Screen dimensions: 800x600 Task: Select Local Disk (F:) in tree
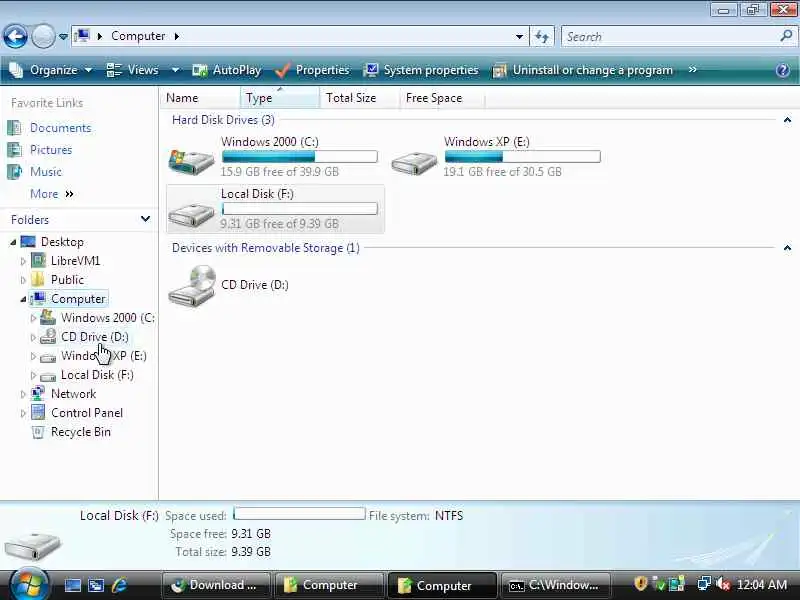pyautogui.click(x=97, y=375)
